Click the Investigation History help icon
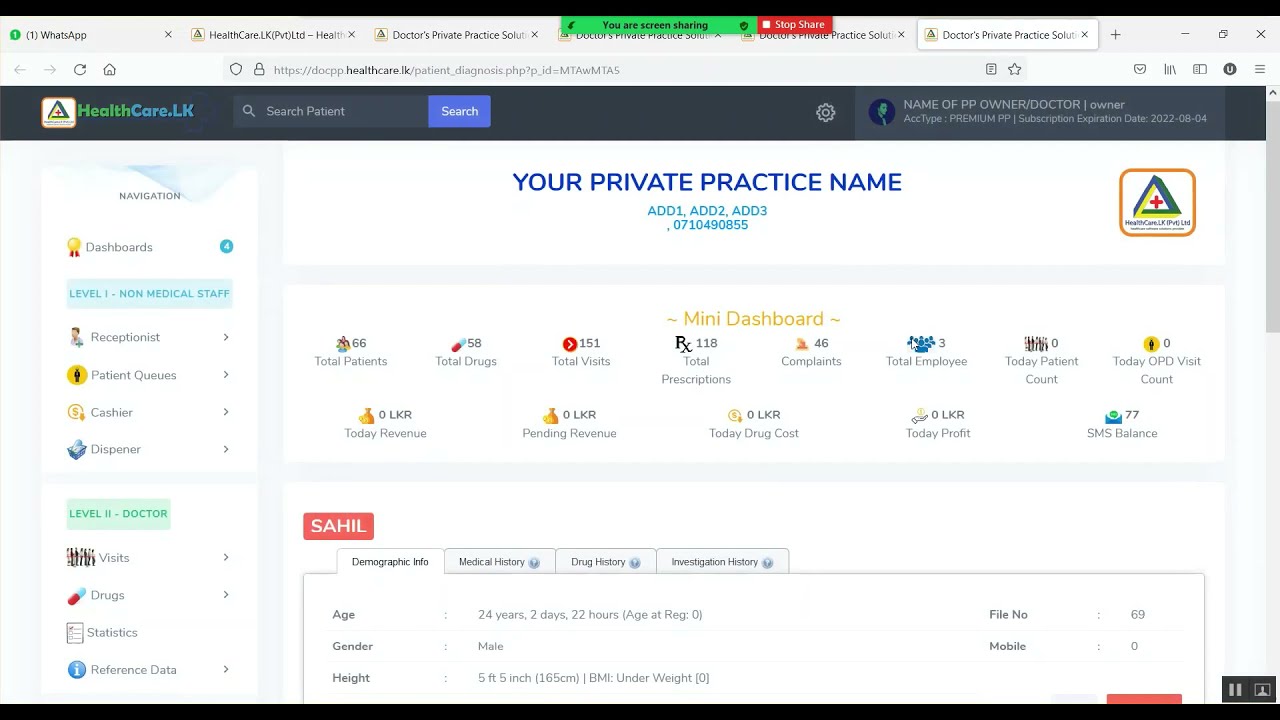The width and height of the screenshot is (1280, 720). [x=767, y=563]
